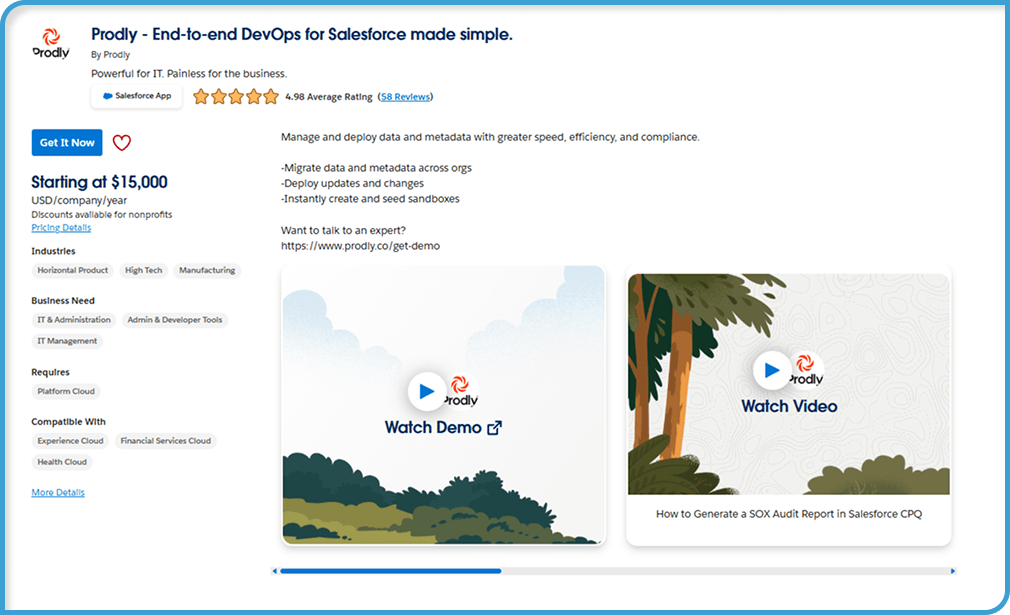Click the 'Compatible With' section heading

(68, 422)
